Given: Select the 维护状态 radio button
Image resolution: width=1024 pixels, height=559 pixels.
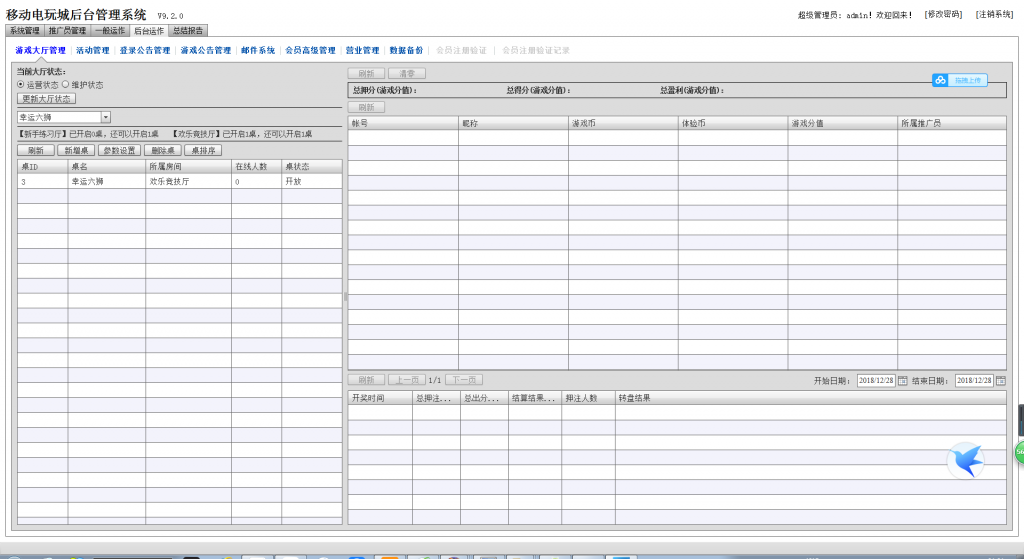Looking at the screenshot, I should click(x=66, y=85).
